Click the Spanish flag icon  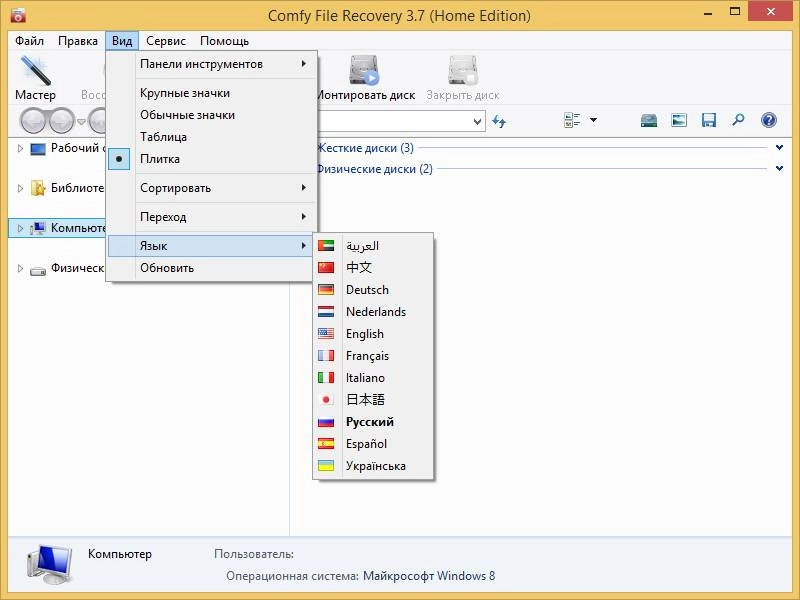(326, 444)
